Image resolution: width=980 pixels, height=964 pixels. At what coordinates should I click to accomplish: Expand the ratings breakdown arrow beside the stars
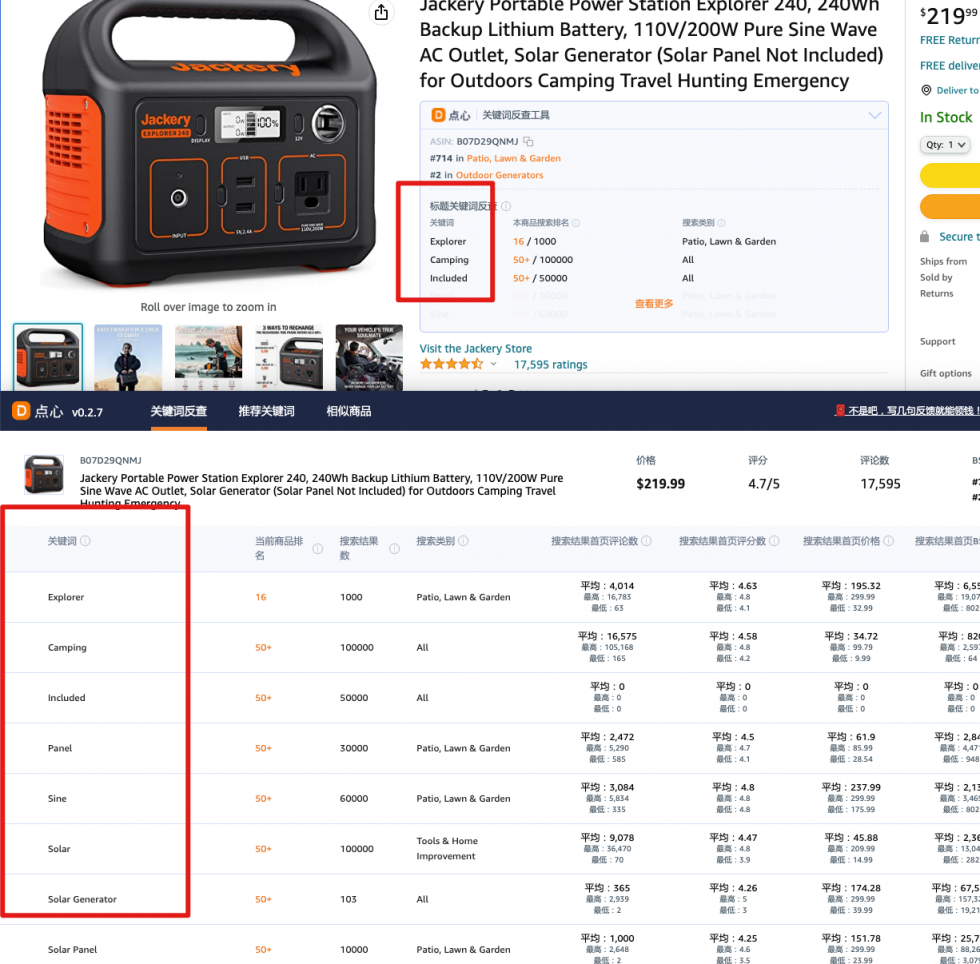[x=493, y=364]
